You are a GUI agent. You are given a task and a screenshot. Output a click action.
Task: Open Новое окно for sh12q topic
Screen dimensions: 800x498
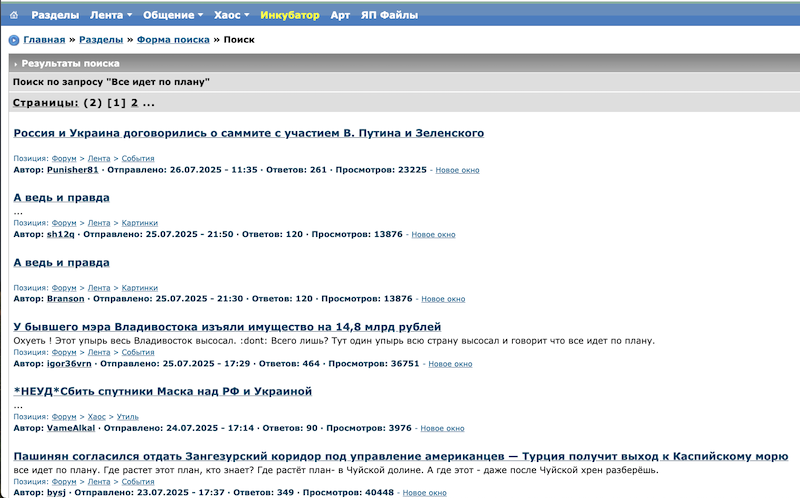[433, 235]
